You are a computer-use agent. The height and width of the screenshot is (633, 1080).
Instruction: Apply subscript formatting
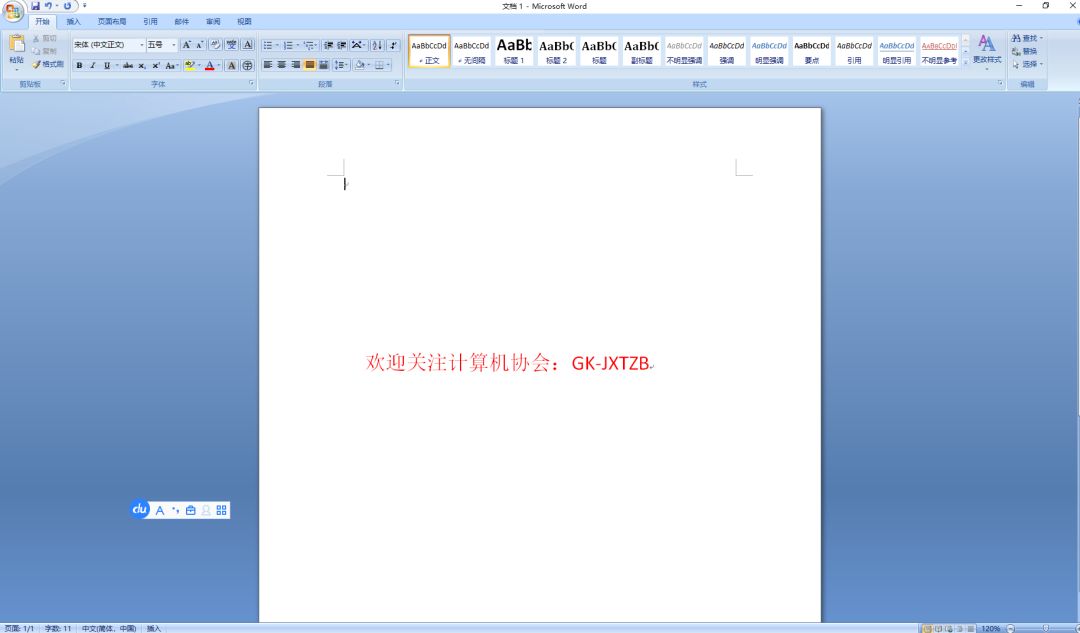[142, 65]
